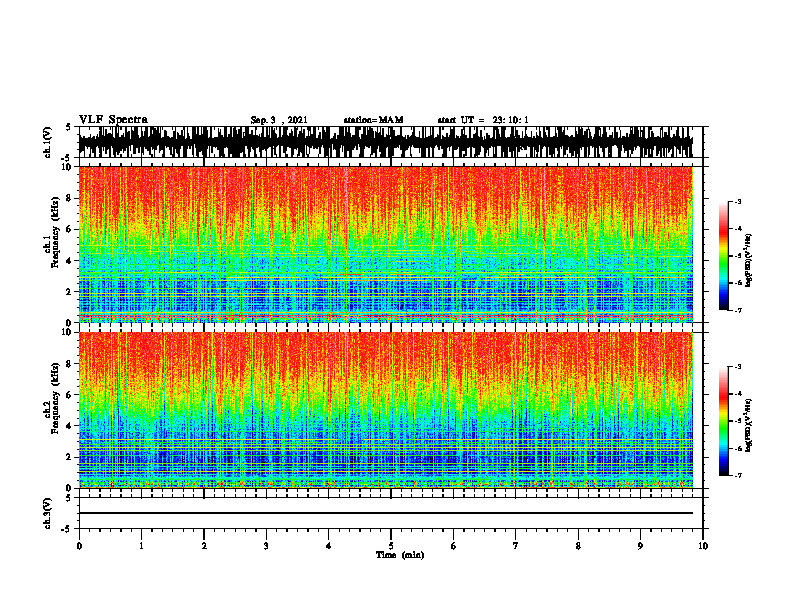Click the ch.1 spectrogram panel
Viewport: 792px width, 612px height.
(386, 244)
